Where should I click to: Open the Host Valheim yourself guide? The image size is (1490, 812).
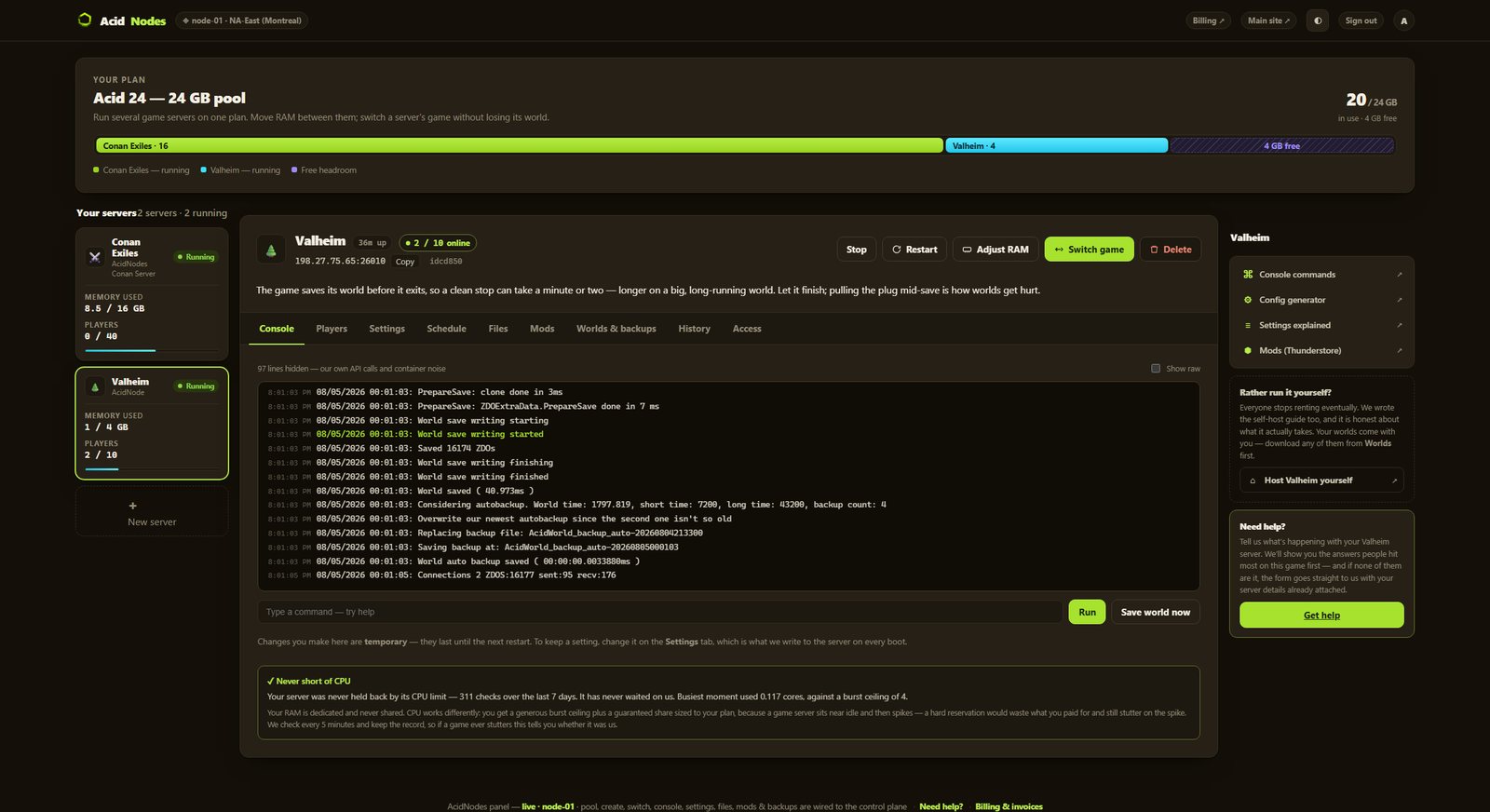(1321, 480)
